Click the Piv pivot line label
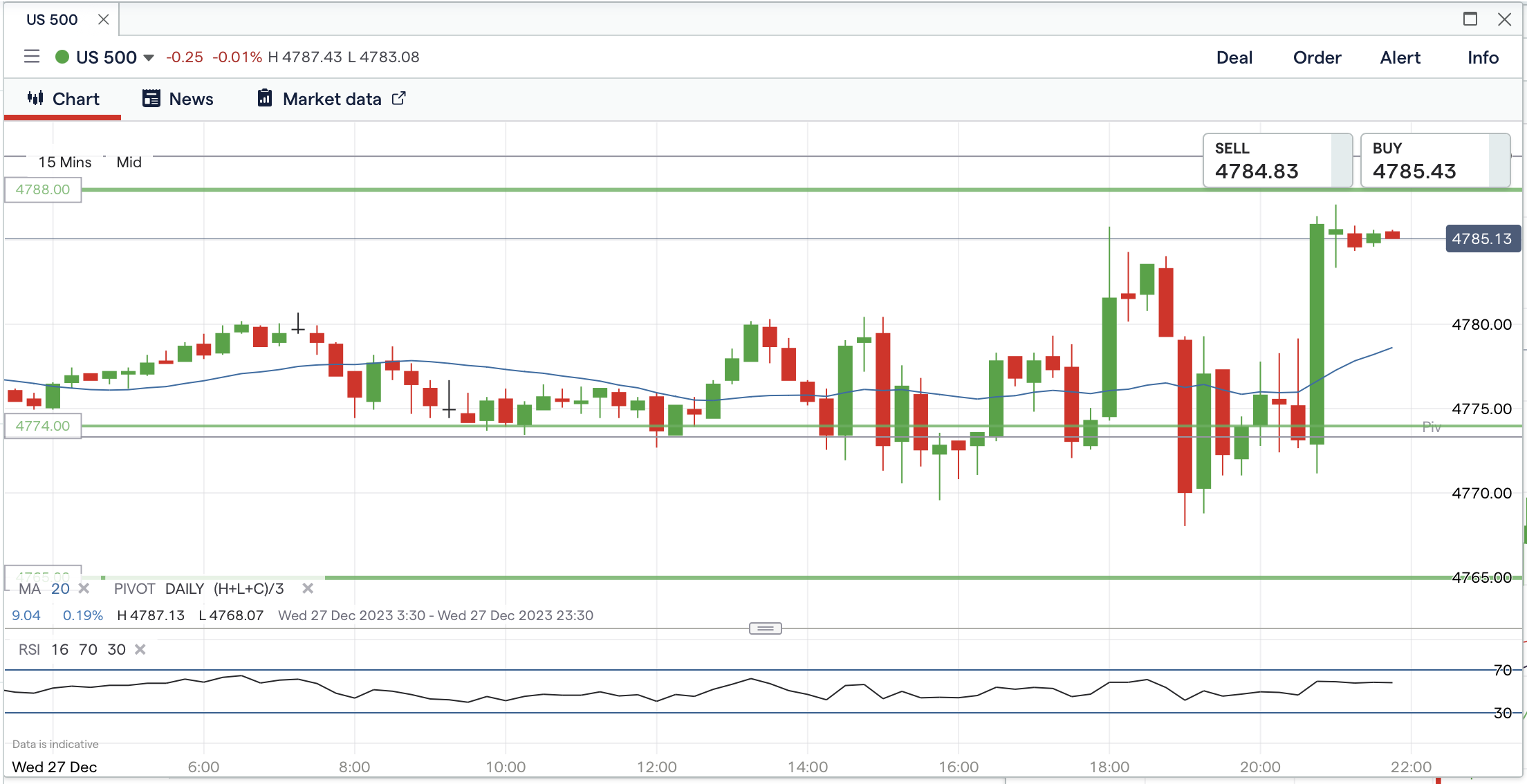Image resolution: width=1527 pixels, height=784 pixels. coord(1432,427)
